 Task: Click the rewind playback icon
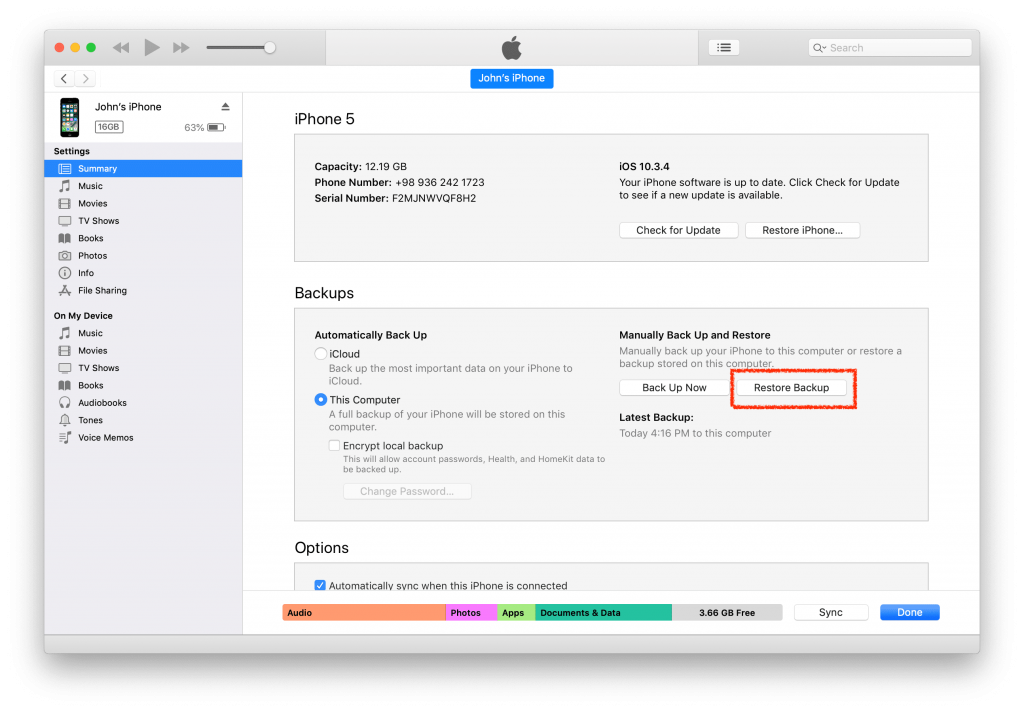click(121, 48)
